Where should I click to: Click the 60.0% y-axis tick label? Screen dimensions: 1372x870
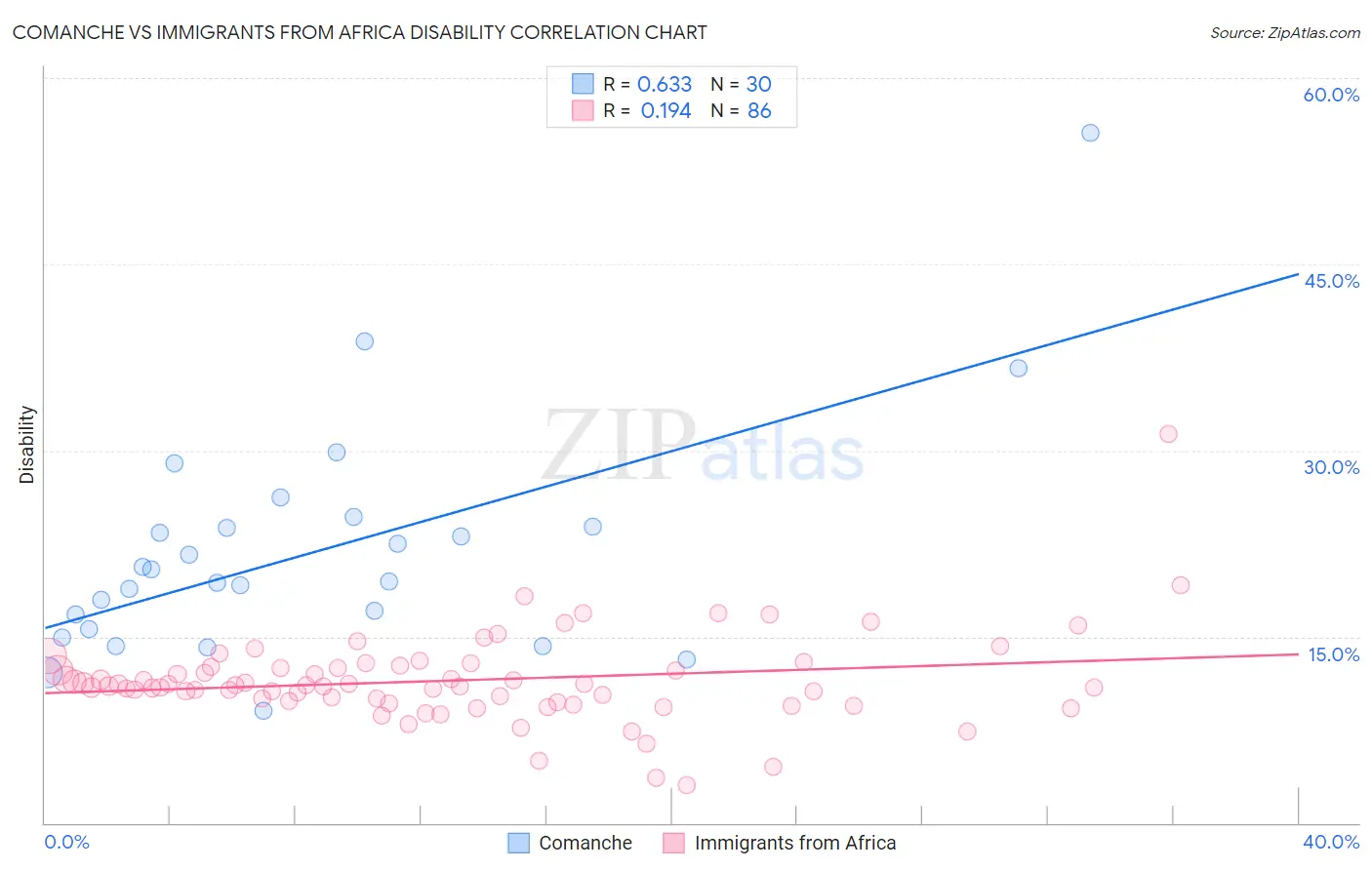(x=1331, y=95)
